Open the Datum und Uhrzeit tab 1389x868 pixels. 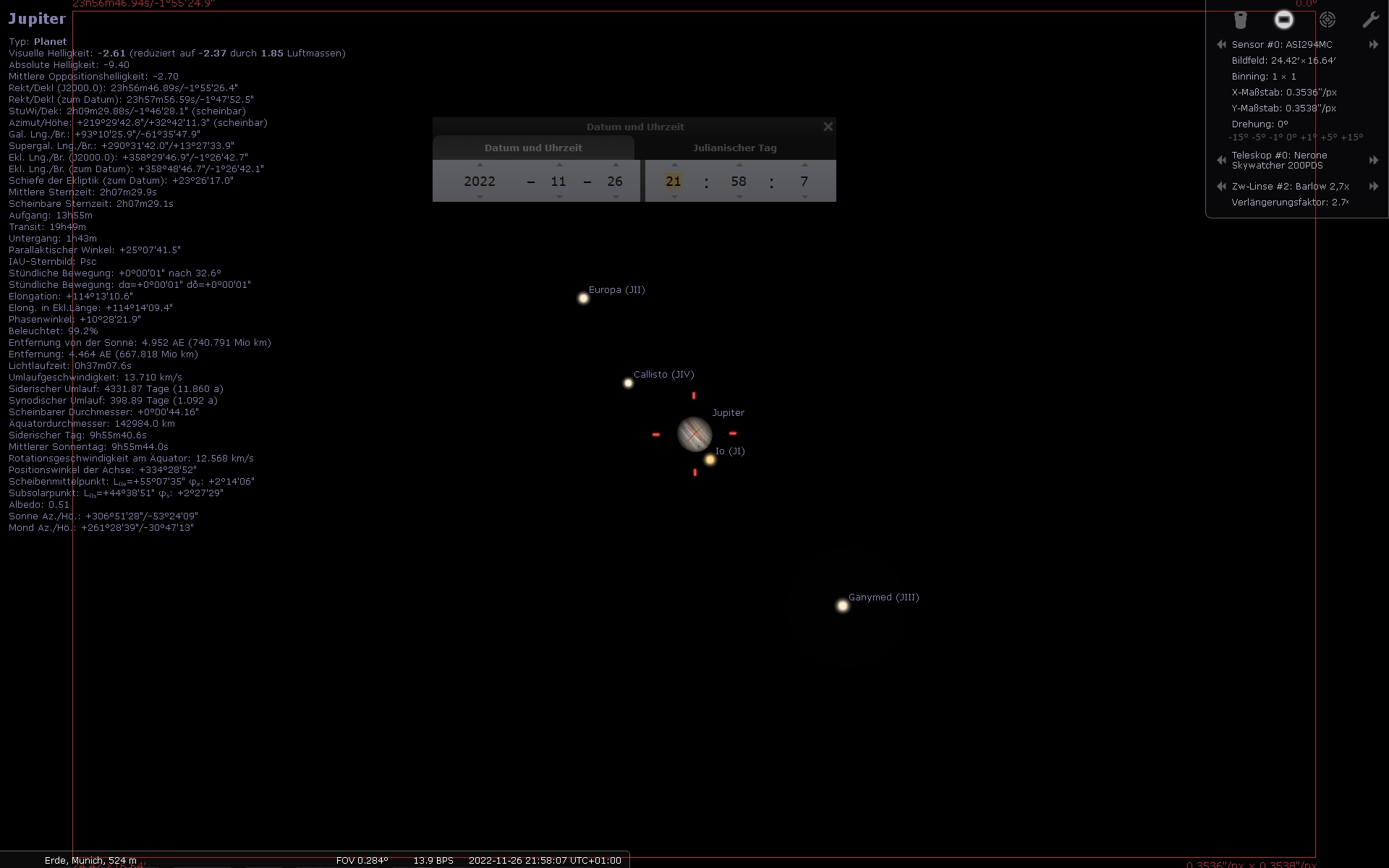(533, 148)
